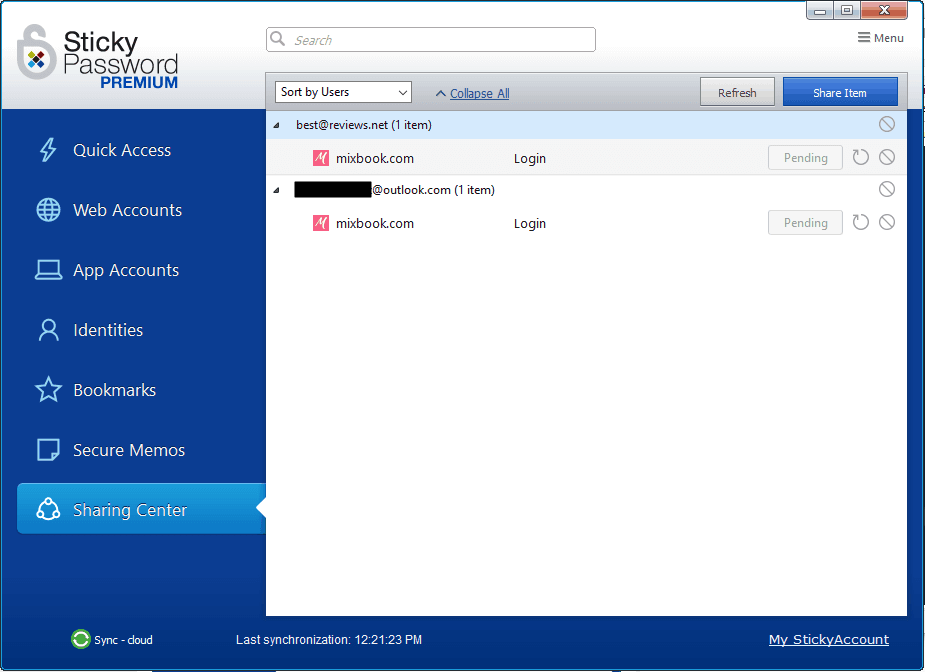Screen dimensions: 925x672
Task: Select the Quick Access lightning icon
Action: [48, 150]
